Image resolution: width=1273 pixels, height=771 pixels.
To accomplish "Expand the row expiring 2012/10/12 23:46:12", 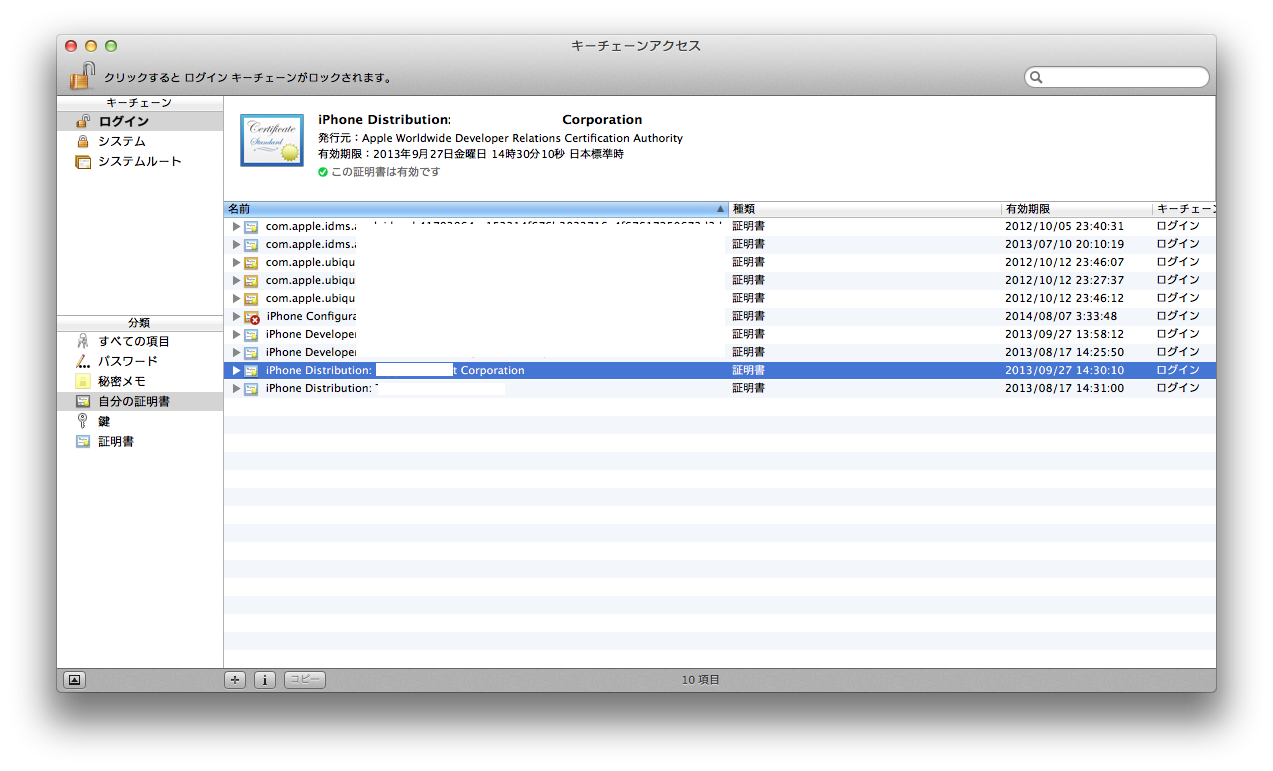I will pyautogui.click(x=237, y=299).
